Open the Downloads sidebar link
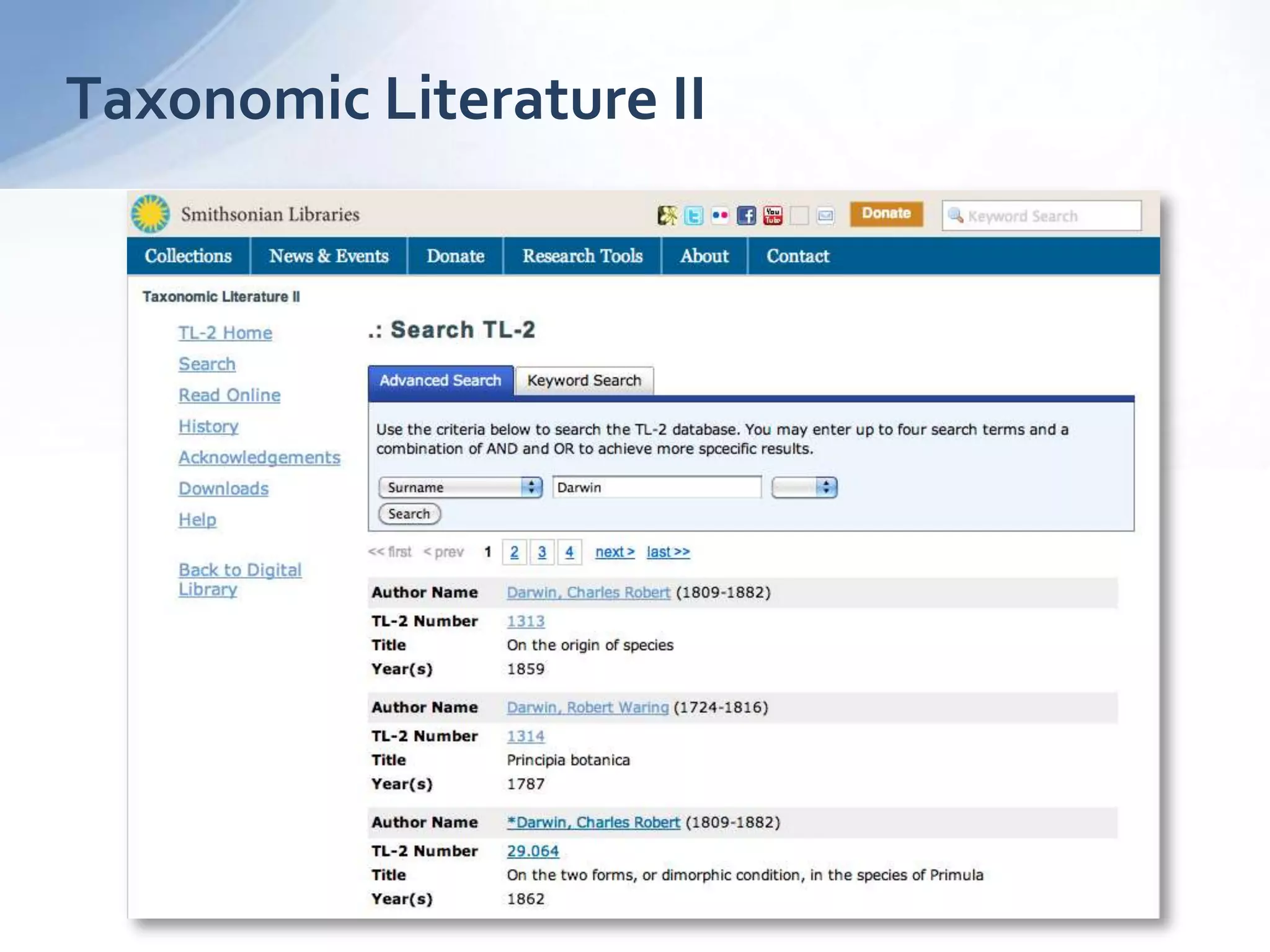 (x=223, y=488)
